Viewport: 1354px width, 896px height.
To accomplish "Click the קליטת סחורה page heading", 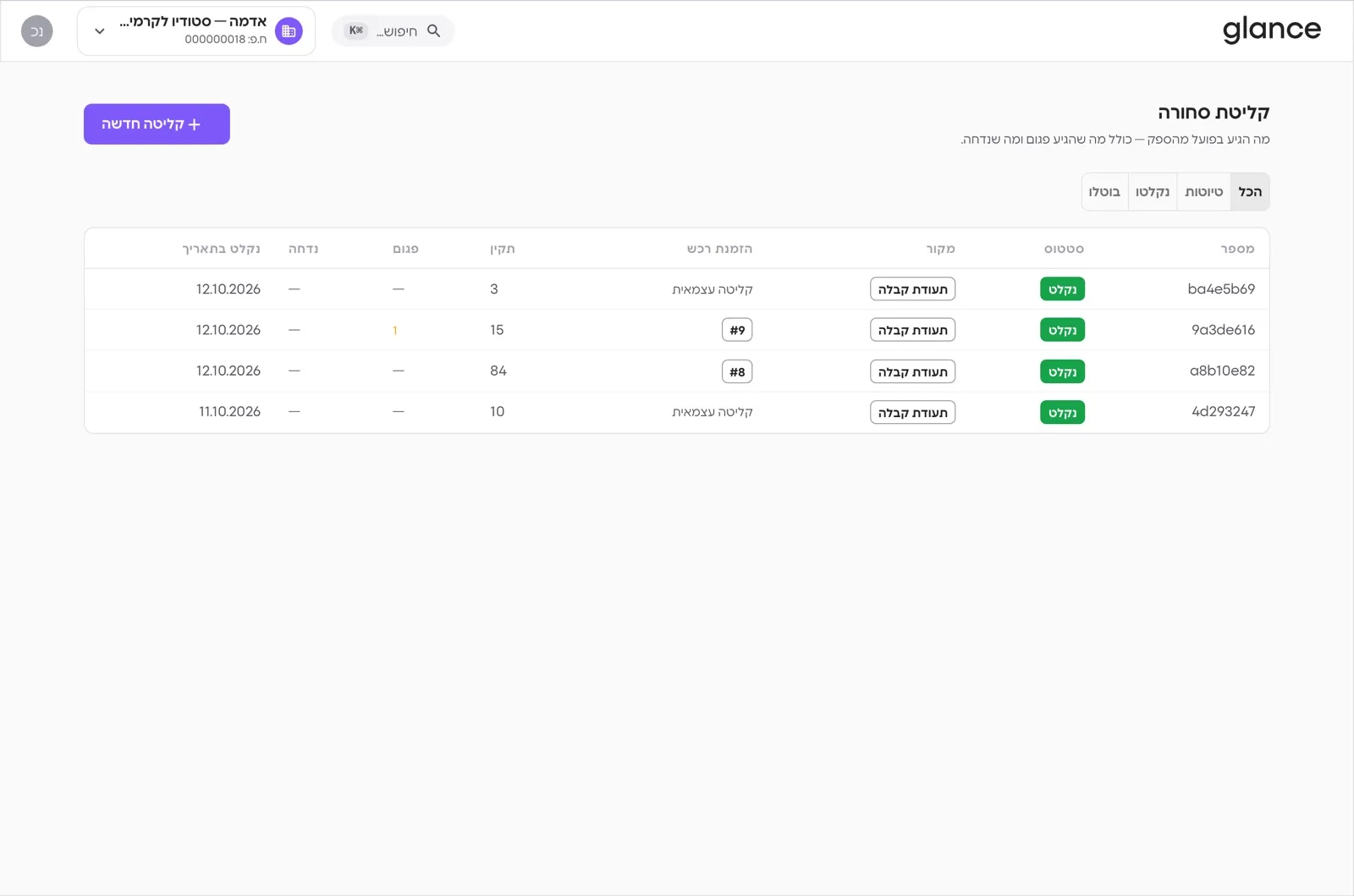I will coord(1214,113).
